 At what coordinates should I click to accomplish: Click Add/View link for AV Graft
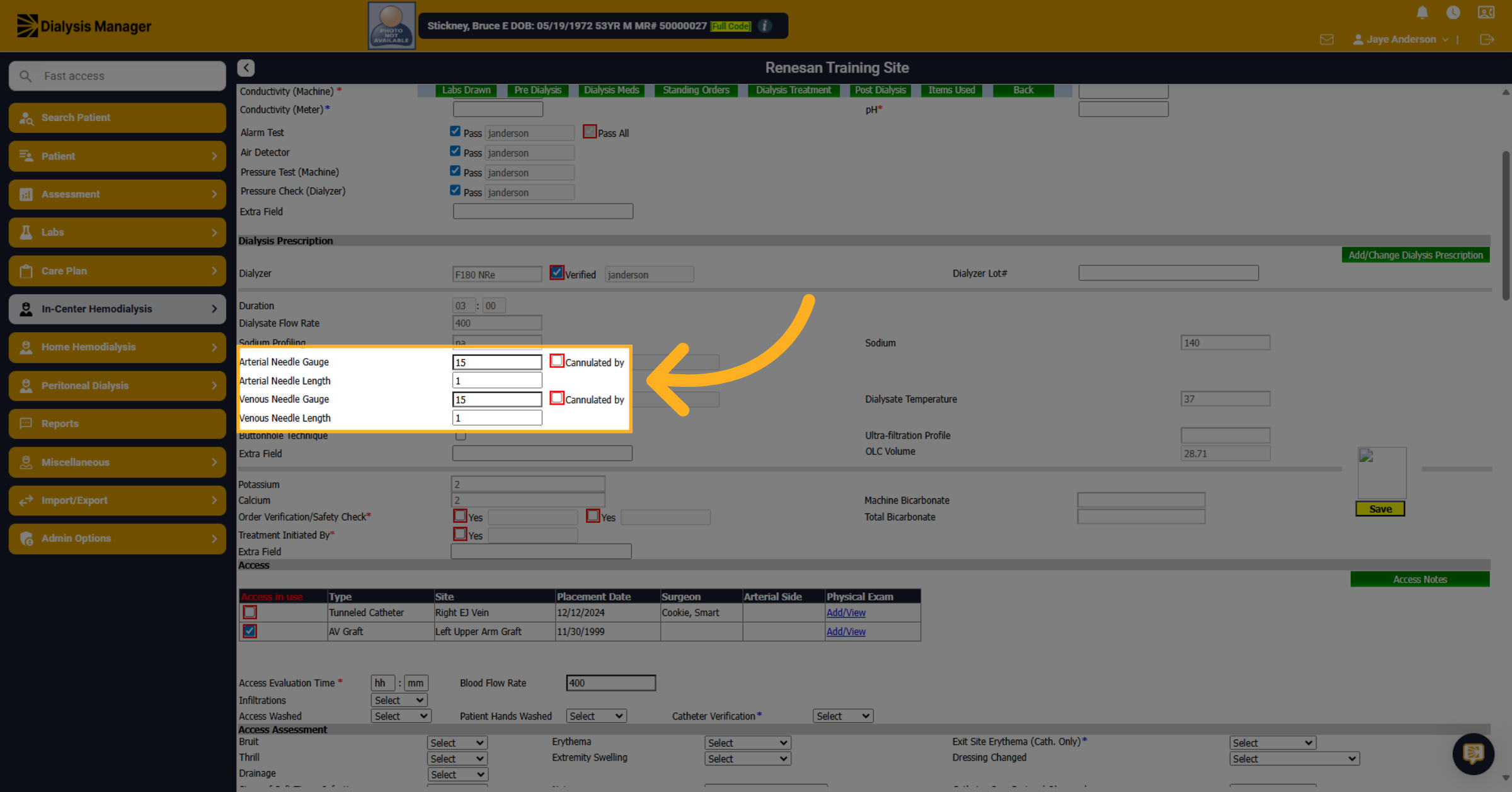(x=846, y=631)
